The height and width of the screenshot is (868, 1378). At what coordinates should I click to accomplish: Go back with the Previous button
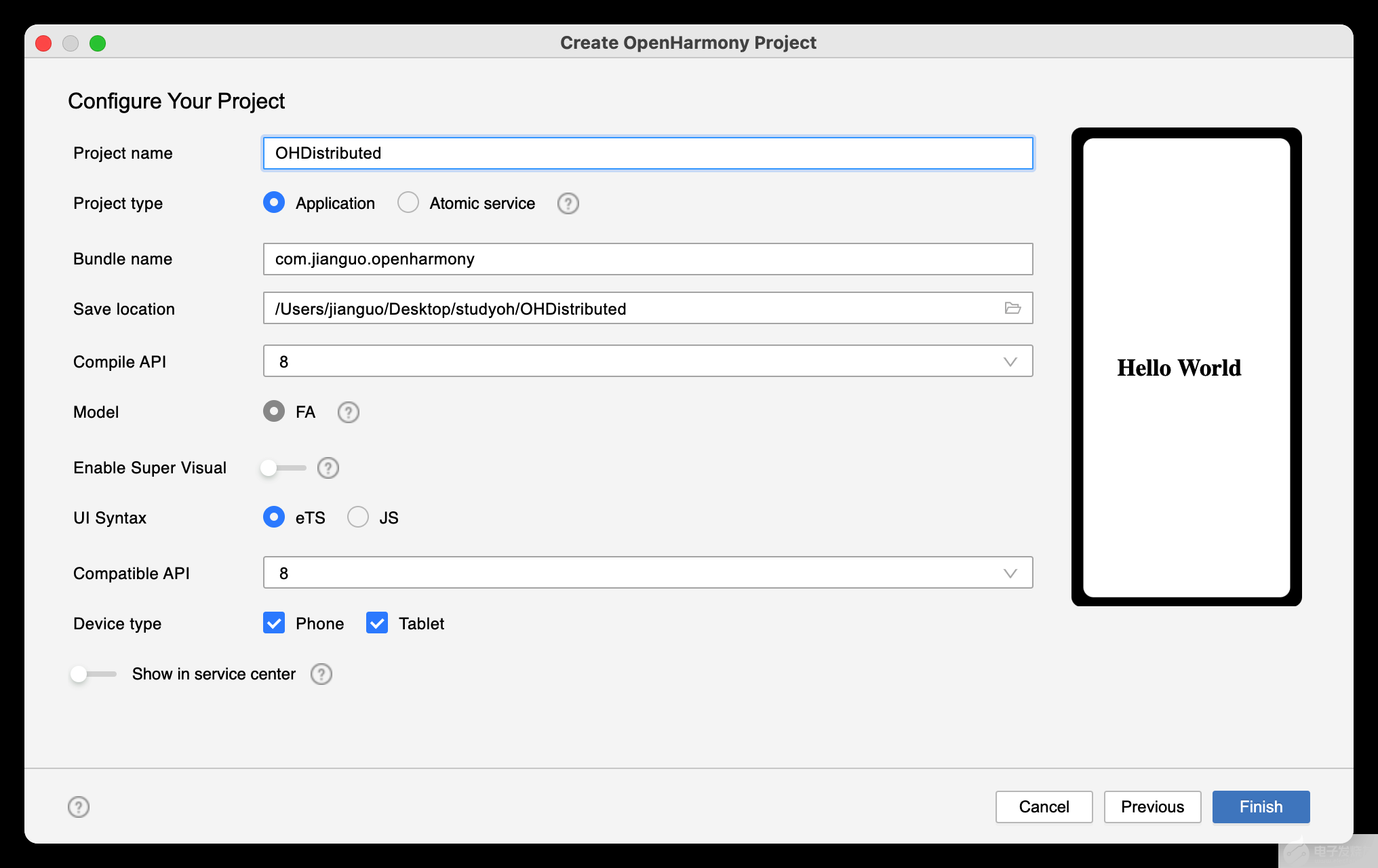coord(1151,807)
